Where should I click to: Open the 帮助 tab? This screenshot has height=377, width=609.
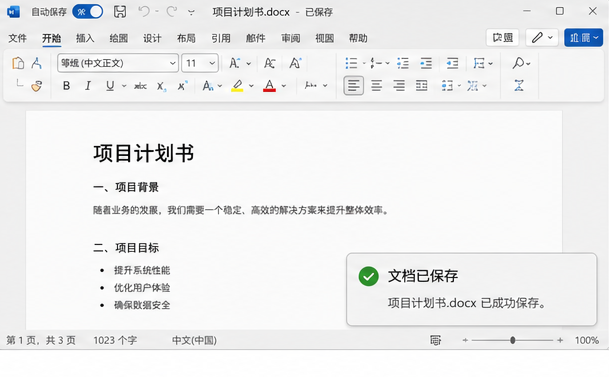click(x=358, y=38)
